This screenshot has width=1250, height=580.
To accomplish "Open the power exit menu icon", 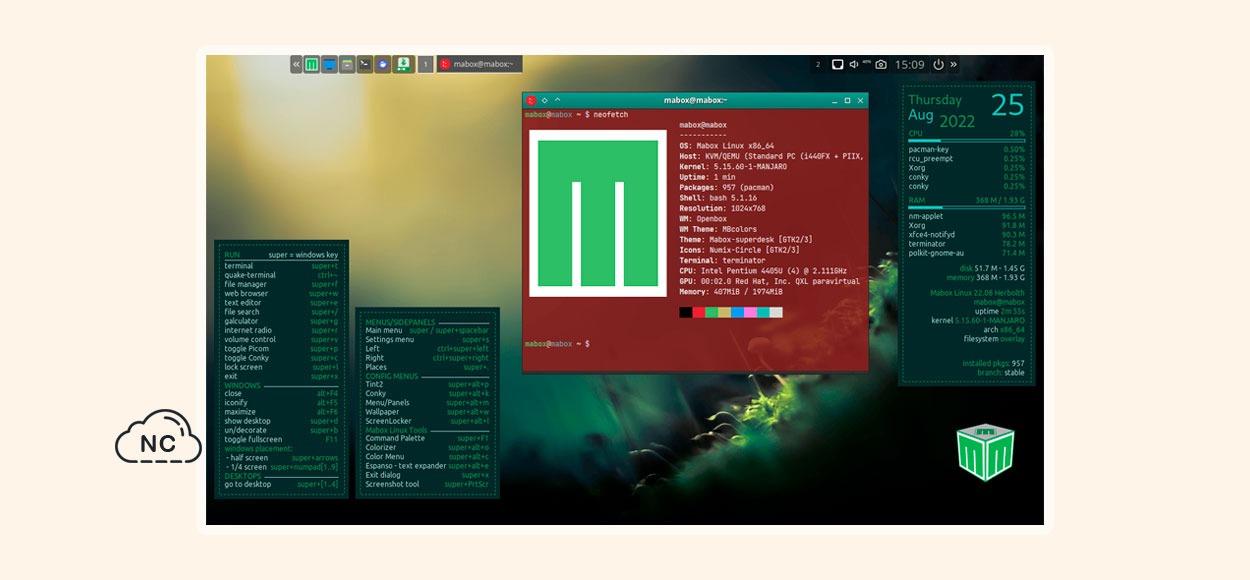I will (x=938, y=64).
